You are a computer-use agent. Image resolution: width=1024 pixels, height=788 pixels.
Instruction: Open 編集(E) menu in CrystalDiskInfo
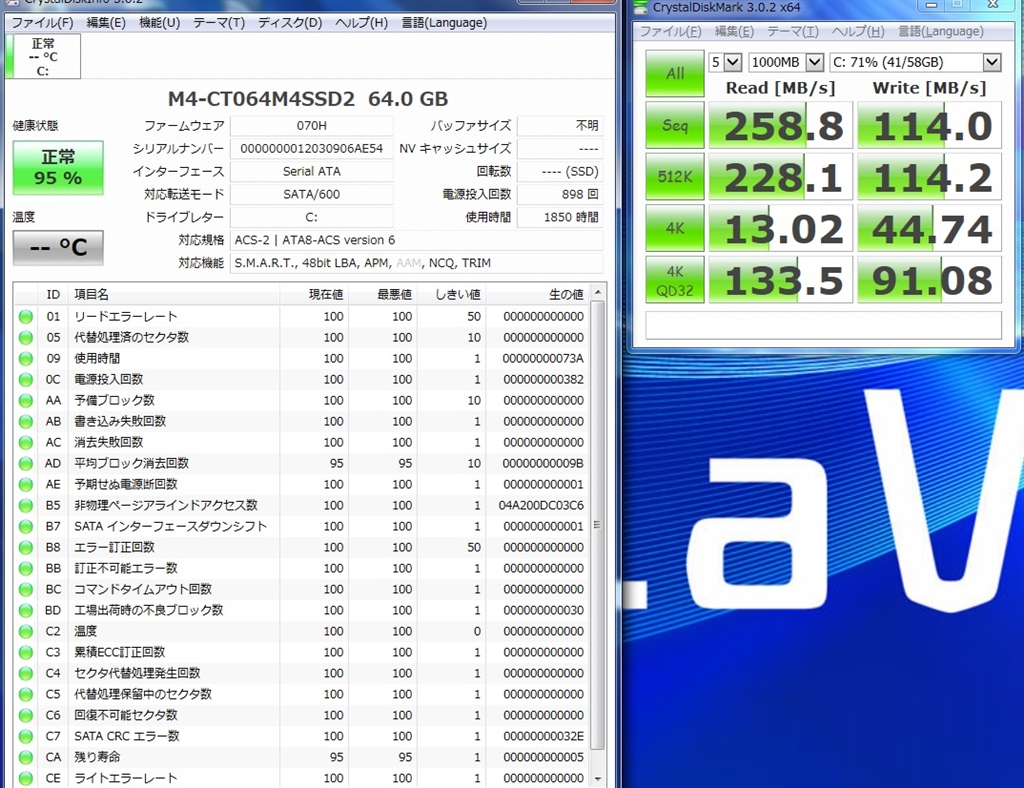105,23
